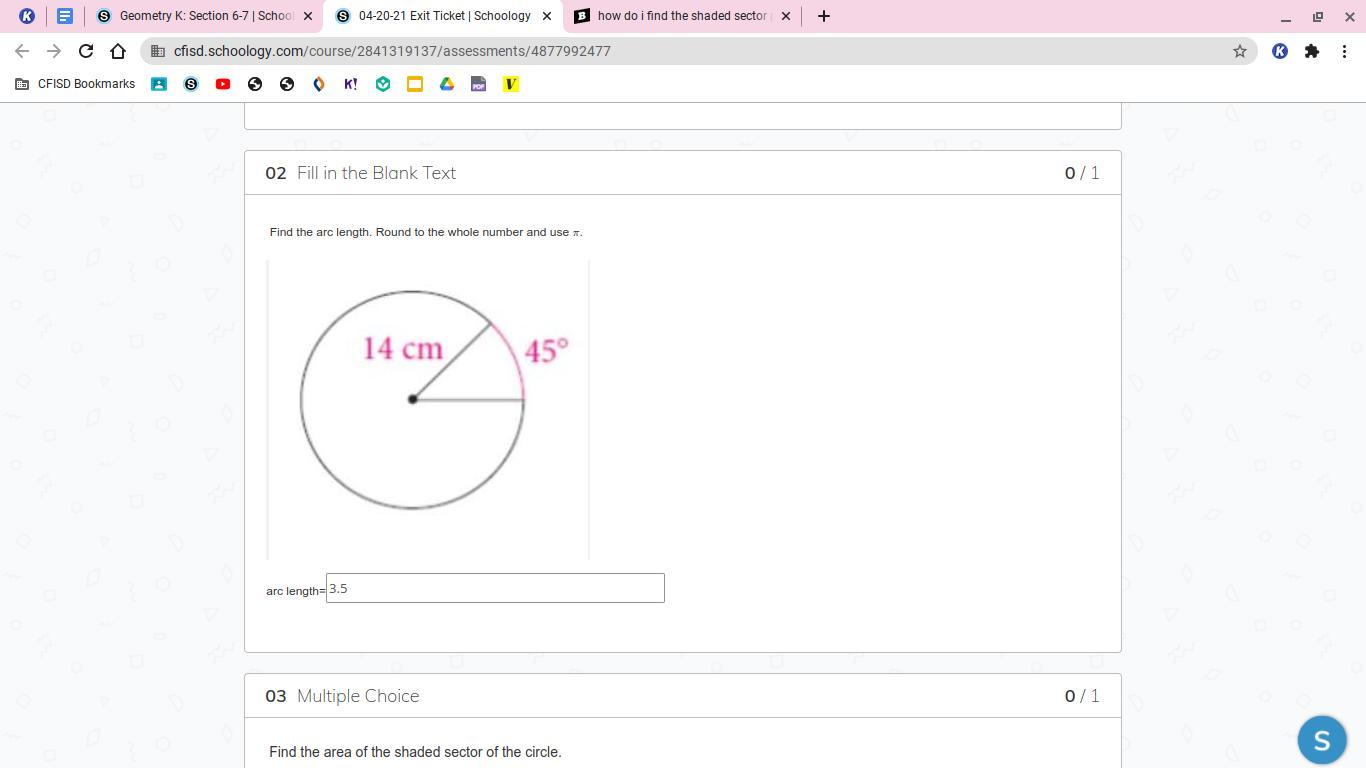Close the 04-20-21 Exit Ticket tab

[x=547, y=16]
